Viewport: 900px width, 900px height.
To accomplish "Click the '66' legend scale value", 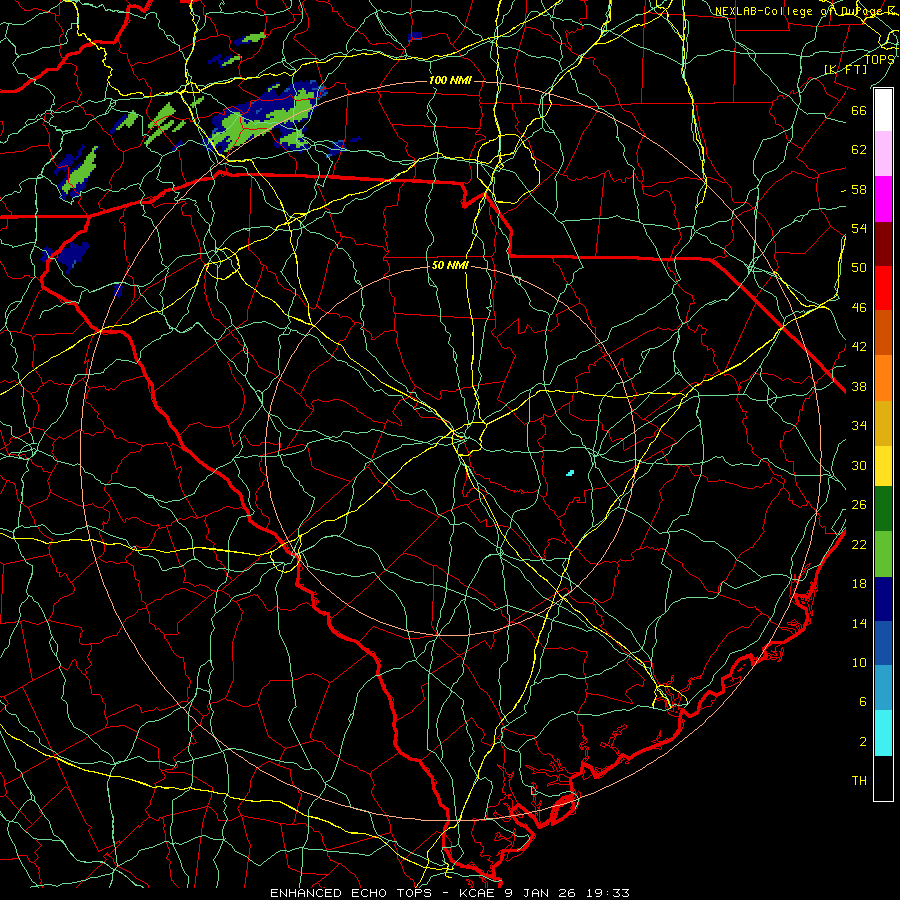I will 859,110.
